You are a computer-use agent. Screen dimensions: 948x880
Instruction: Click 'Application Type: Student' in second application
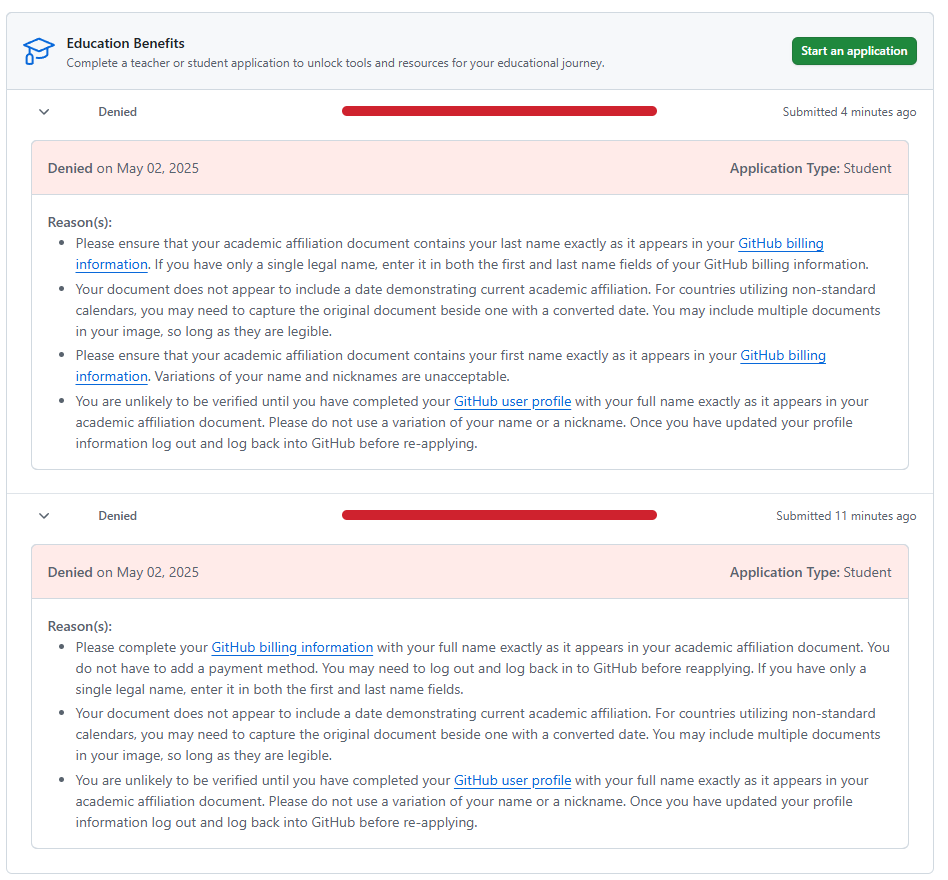810,572
